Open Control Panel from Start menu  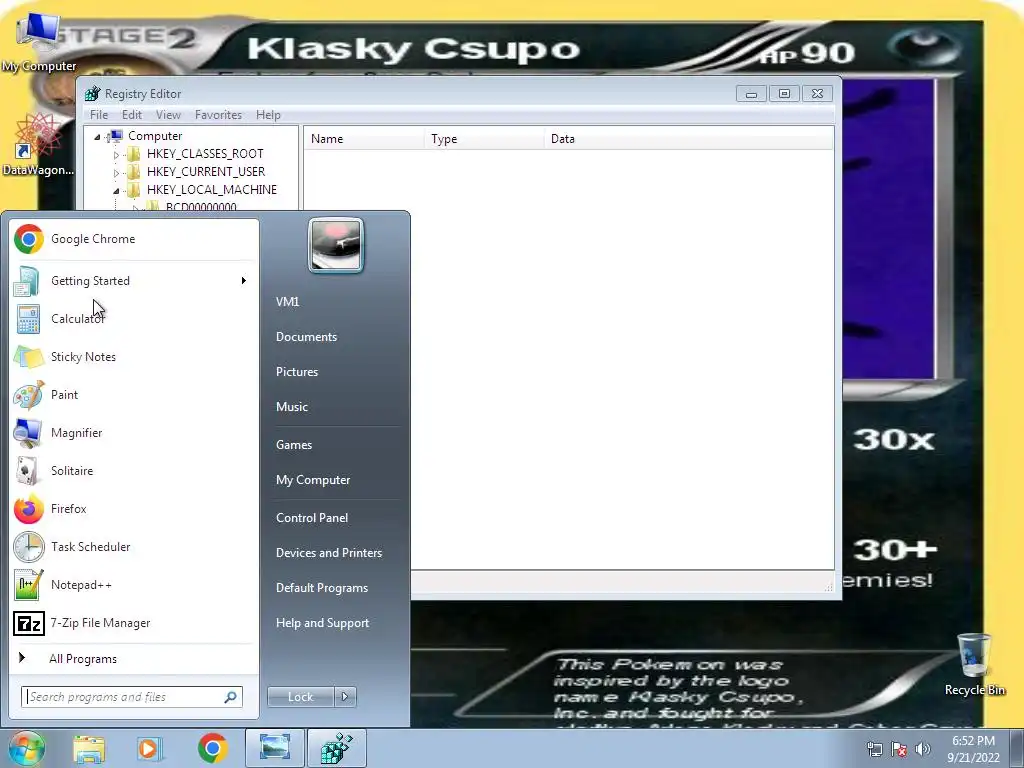[x=312, y=518]
